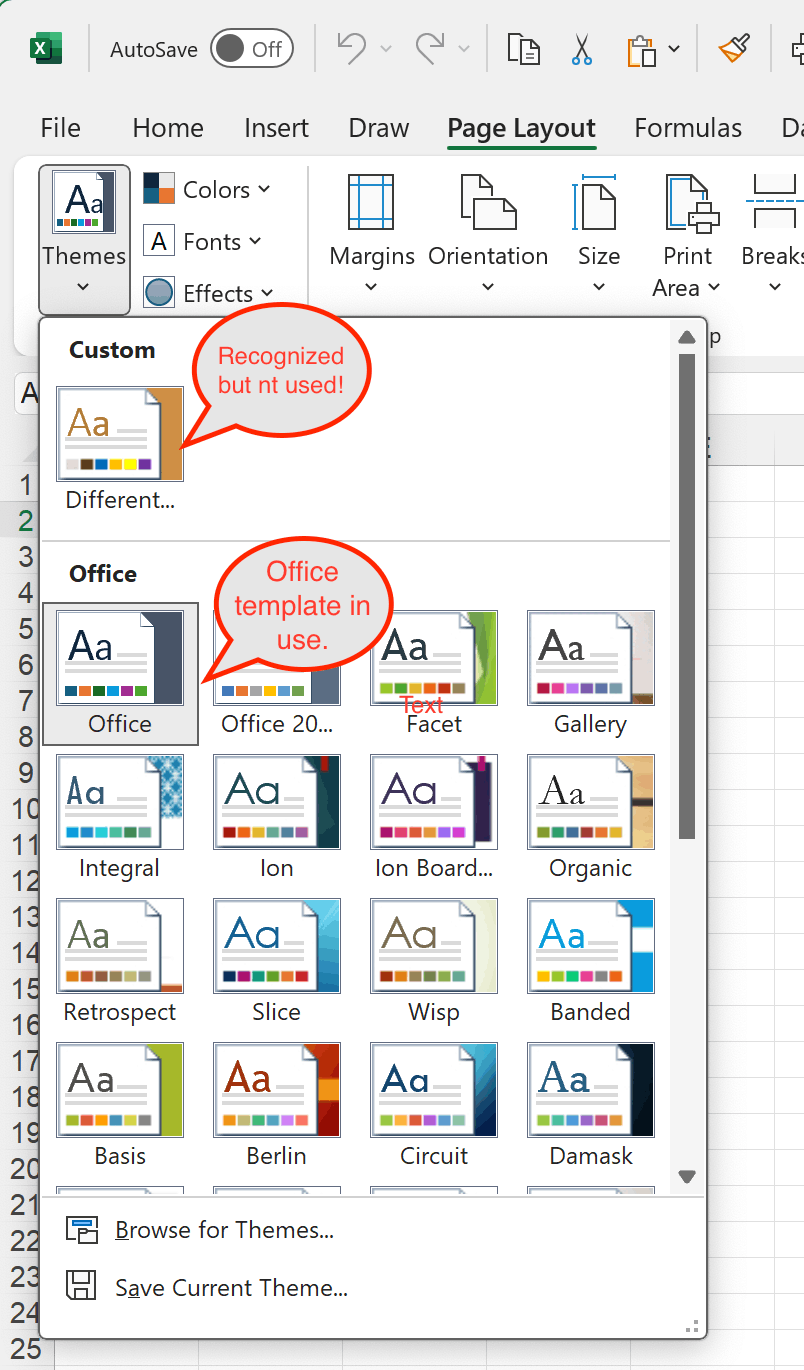Image resolution: width=804 pixels, height=1370 pixels.
Task: Apply the Facet theme
Action: pos(434,674)
